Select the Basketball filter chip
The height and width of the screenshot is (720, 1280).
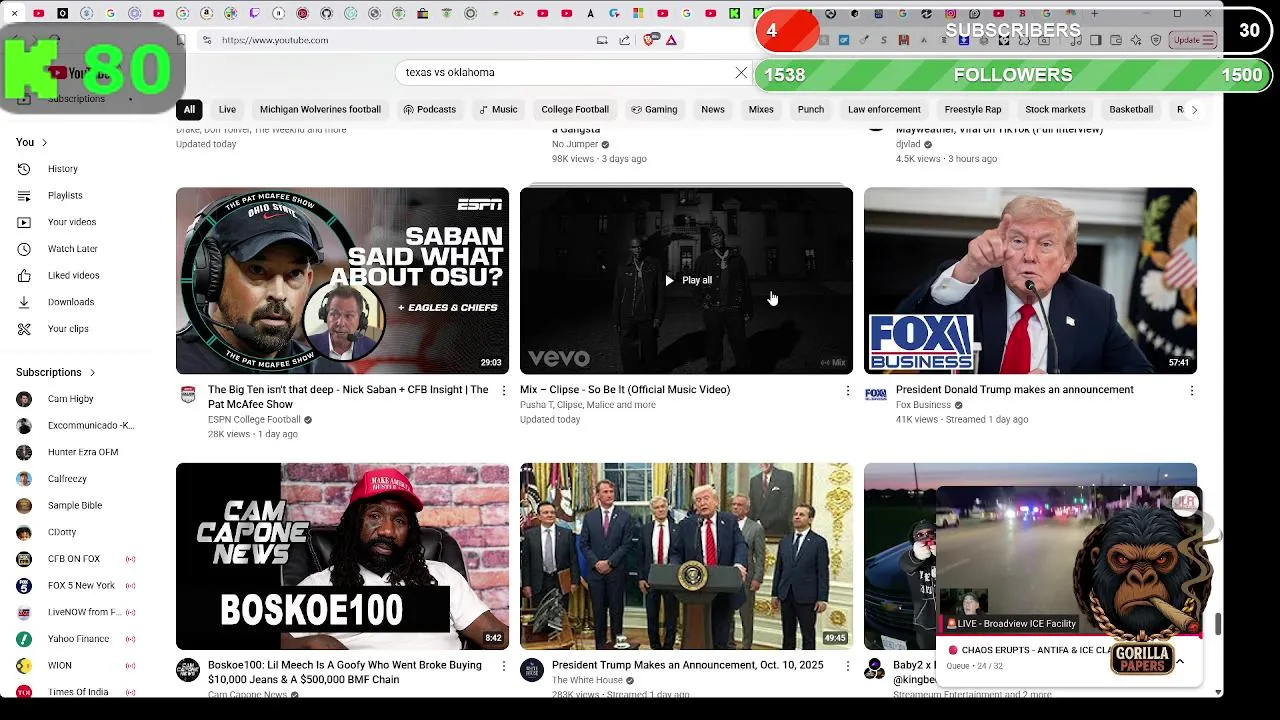click(1131, 110)
